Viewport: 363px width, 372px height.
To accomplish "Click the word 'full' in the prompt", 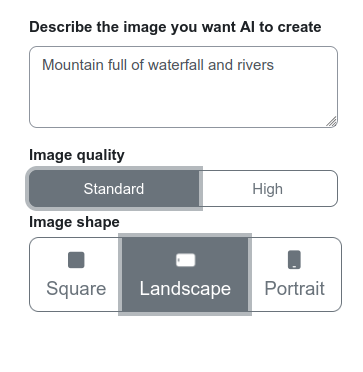I will click(117, 65).
